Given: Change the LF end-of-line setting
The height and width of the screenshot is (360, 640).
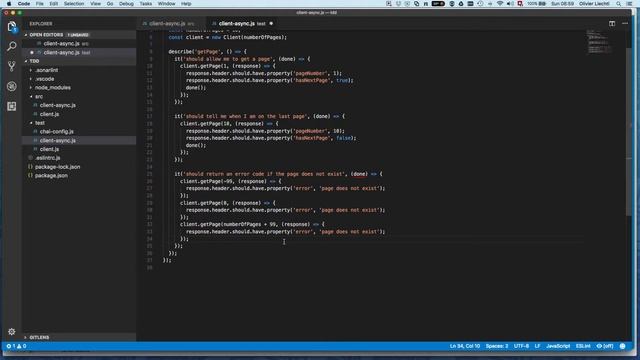Looking at the screenshot, I should tap(538, 346).
